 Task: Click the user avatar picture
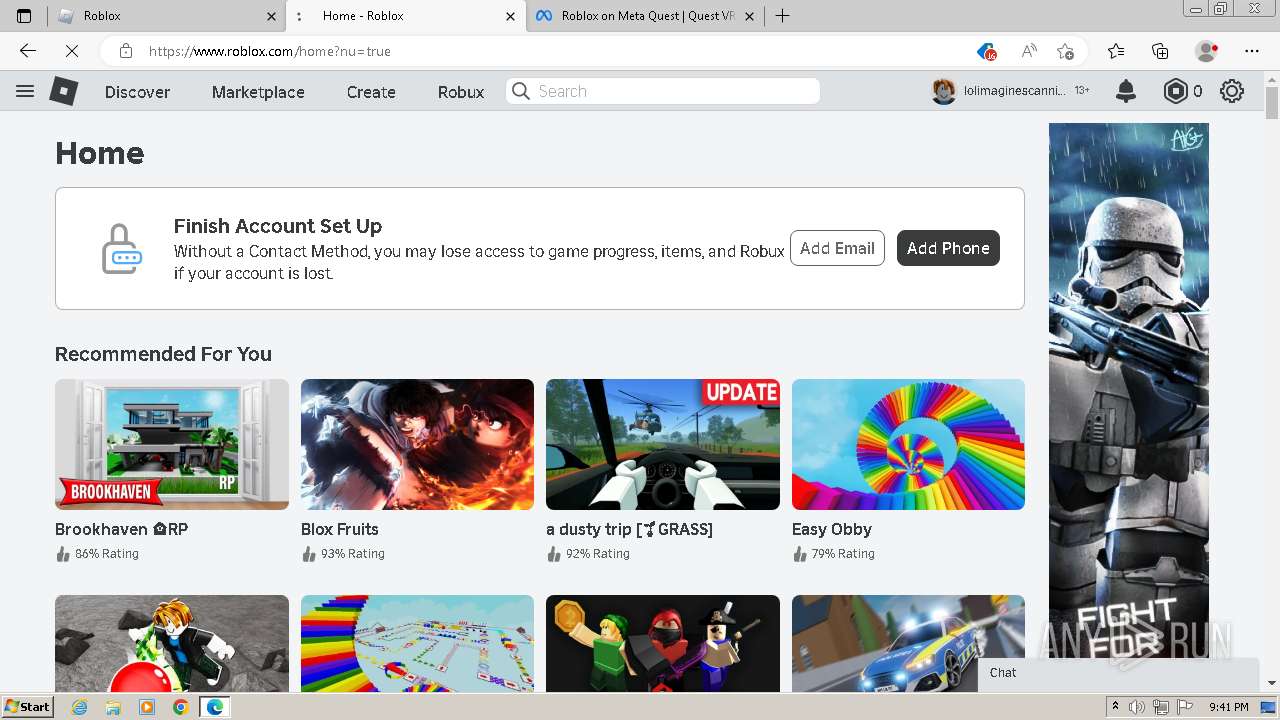point(944,91)
